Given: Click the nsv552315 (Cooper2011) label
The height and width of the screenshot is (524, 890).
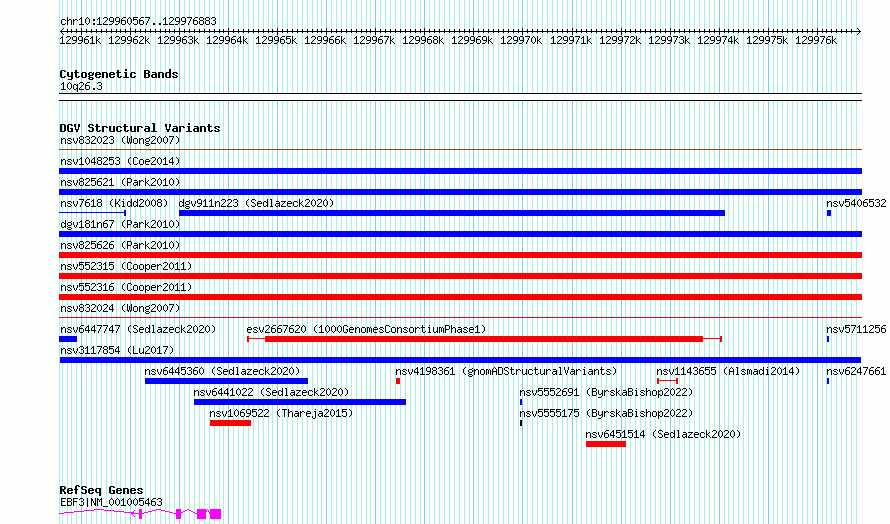Looking at the screenshot, I should point(126,266).
